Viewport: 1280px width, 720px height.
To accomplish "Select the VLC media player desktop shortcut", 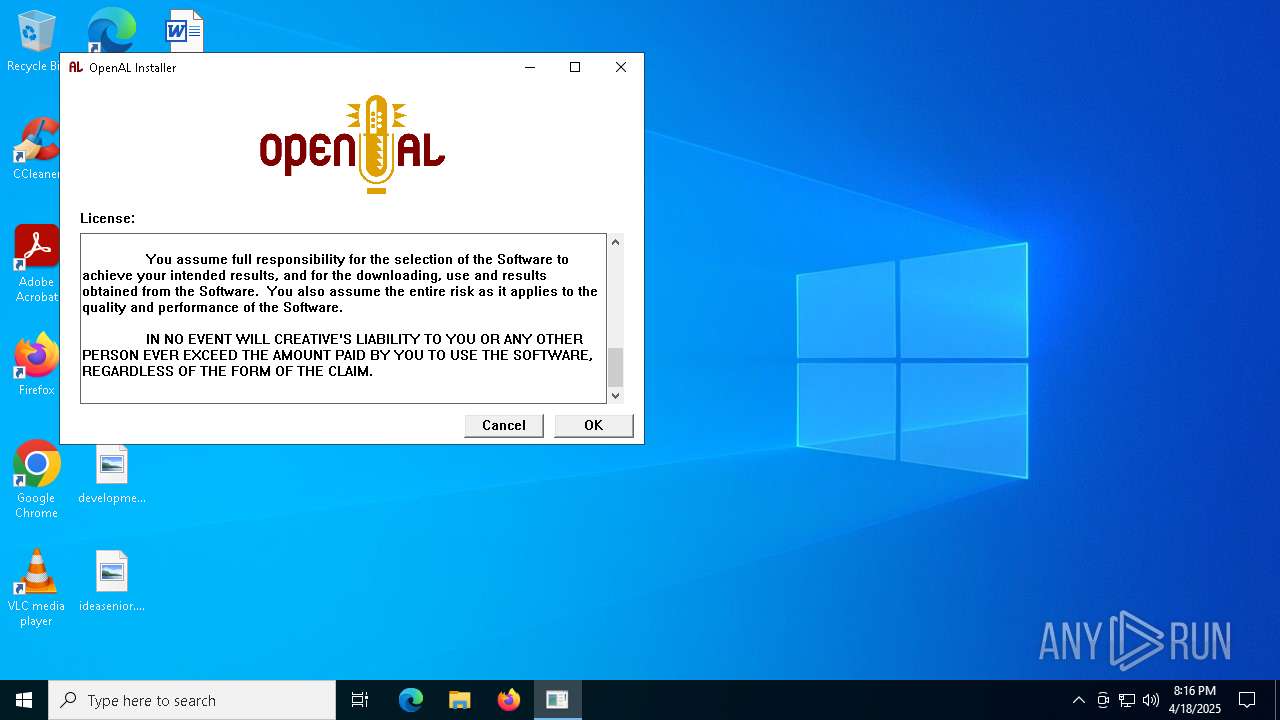I will click(36, 588).
